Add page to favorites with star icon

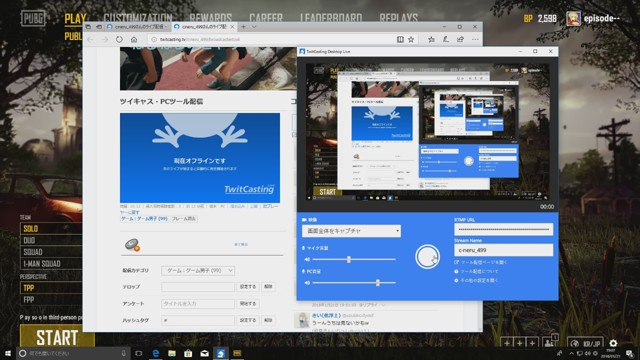411,39
